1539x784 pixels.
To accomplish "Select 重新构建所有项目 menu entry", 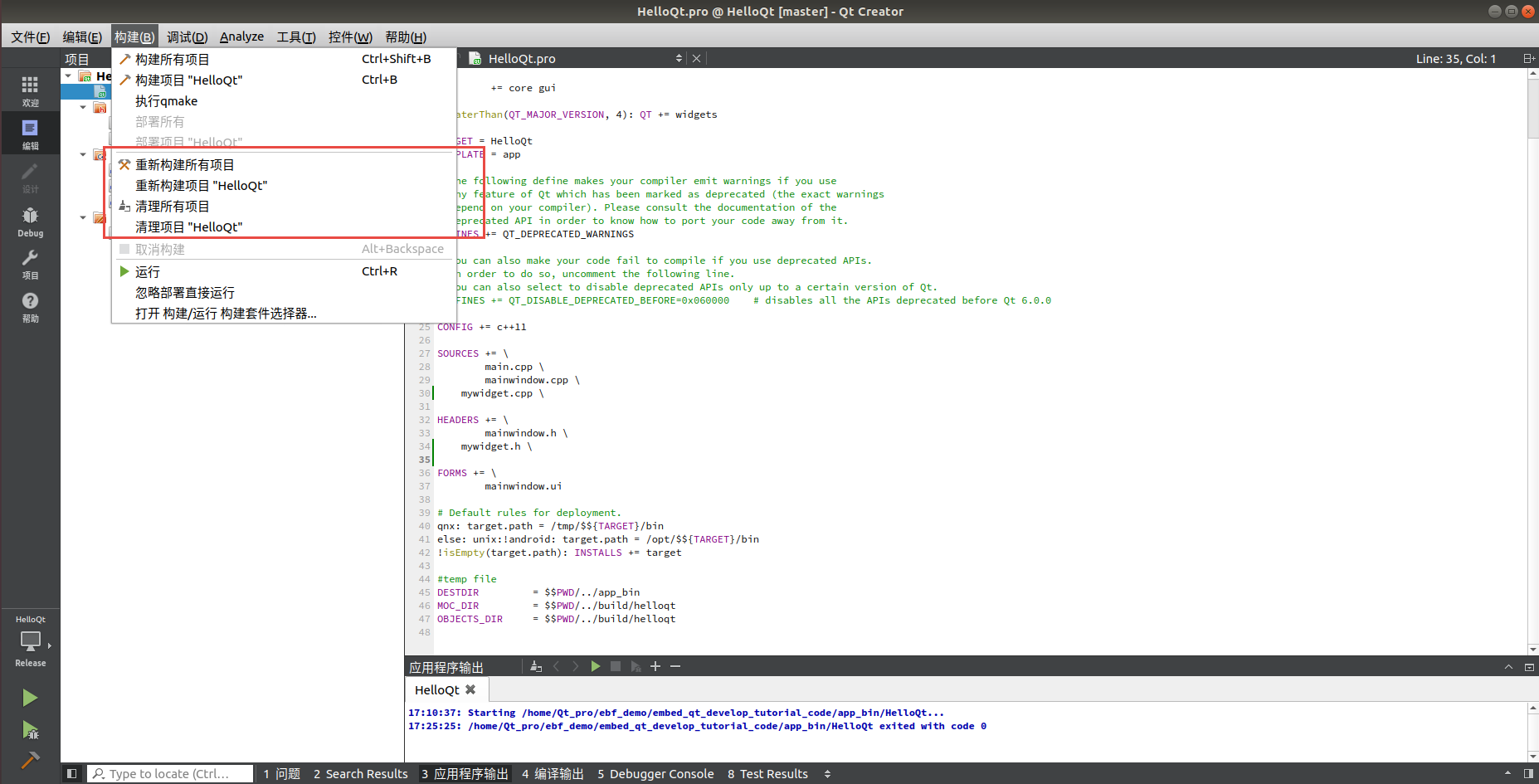I will tap(284, 164).
